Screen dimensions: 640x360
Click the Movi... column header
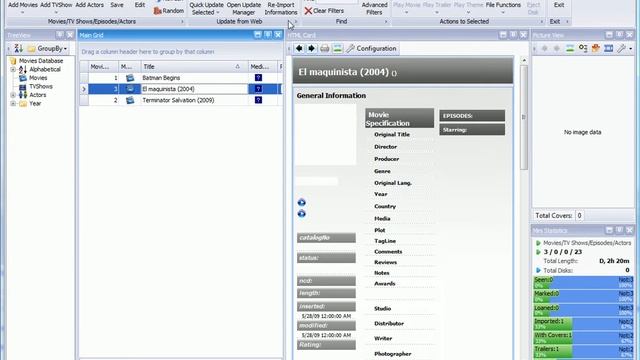(104, 67)
